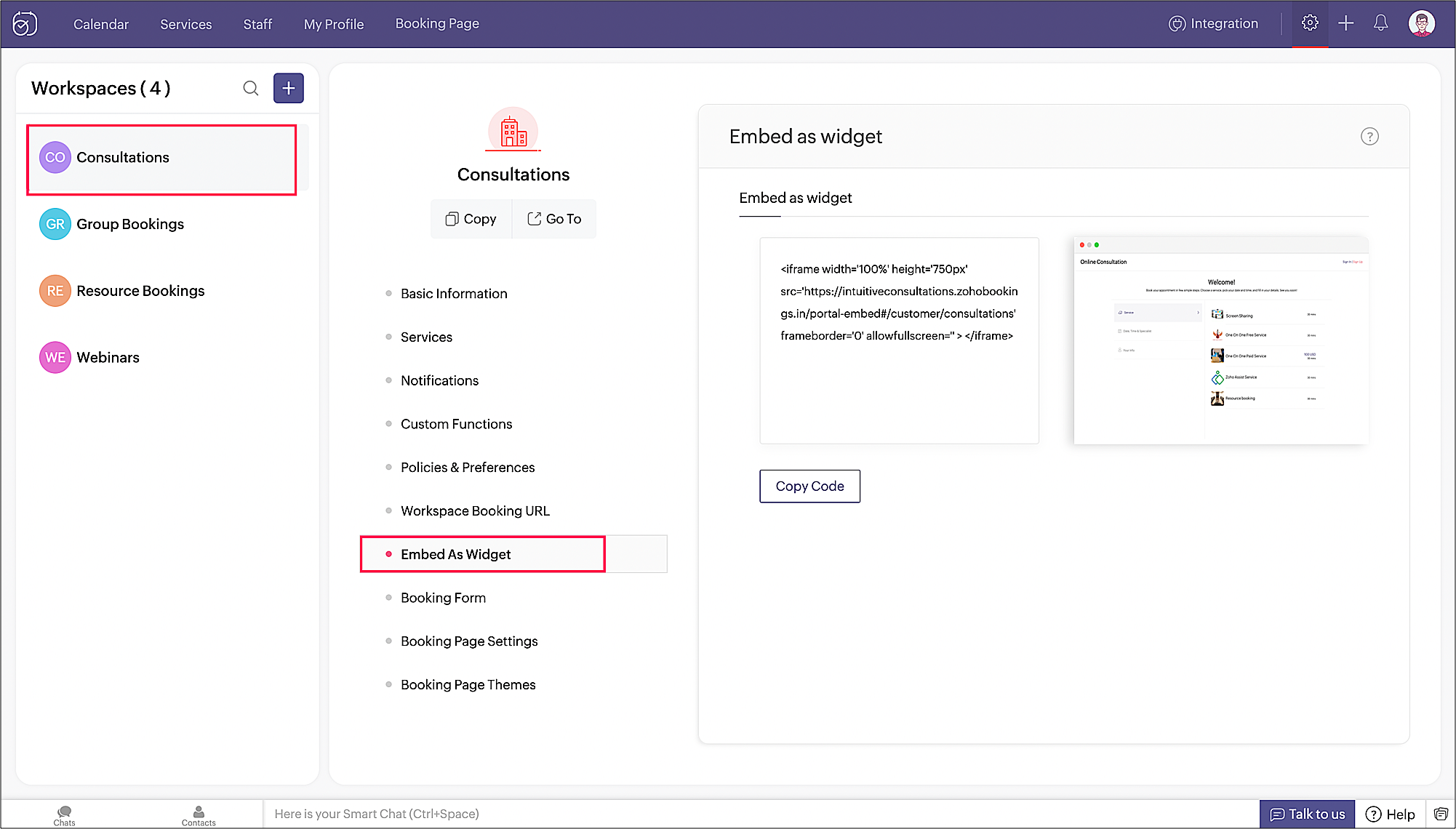This screenshot has width=1456, height=829.
Task: Select the Webinars workspace
Action: pos(108,357)
